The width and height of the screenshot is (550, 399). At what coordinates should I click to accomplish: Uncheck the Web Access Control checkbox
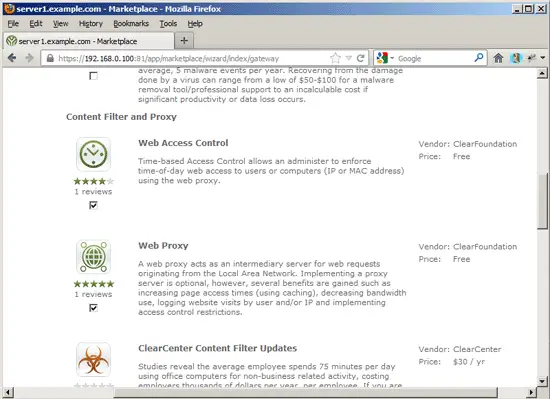pos(93,205)
